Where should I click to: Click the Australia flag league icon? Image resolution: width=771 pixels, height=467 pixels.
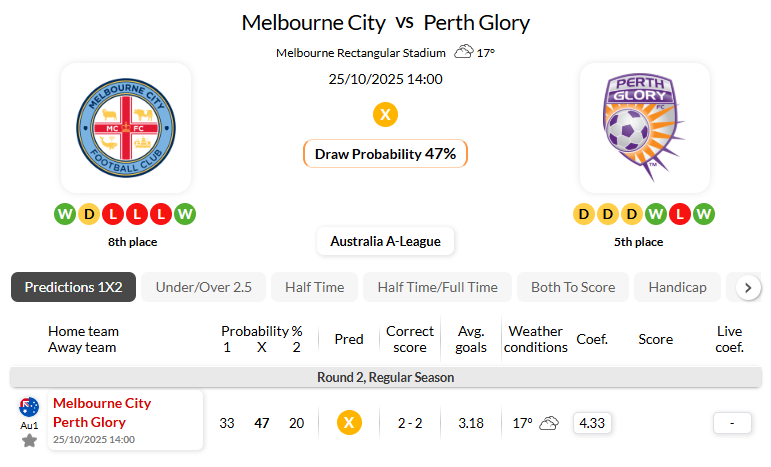click(x=29, y=406)
